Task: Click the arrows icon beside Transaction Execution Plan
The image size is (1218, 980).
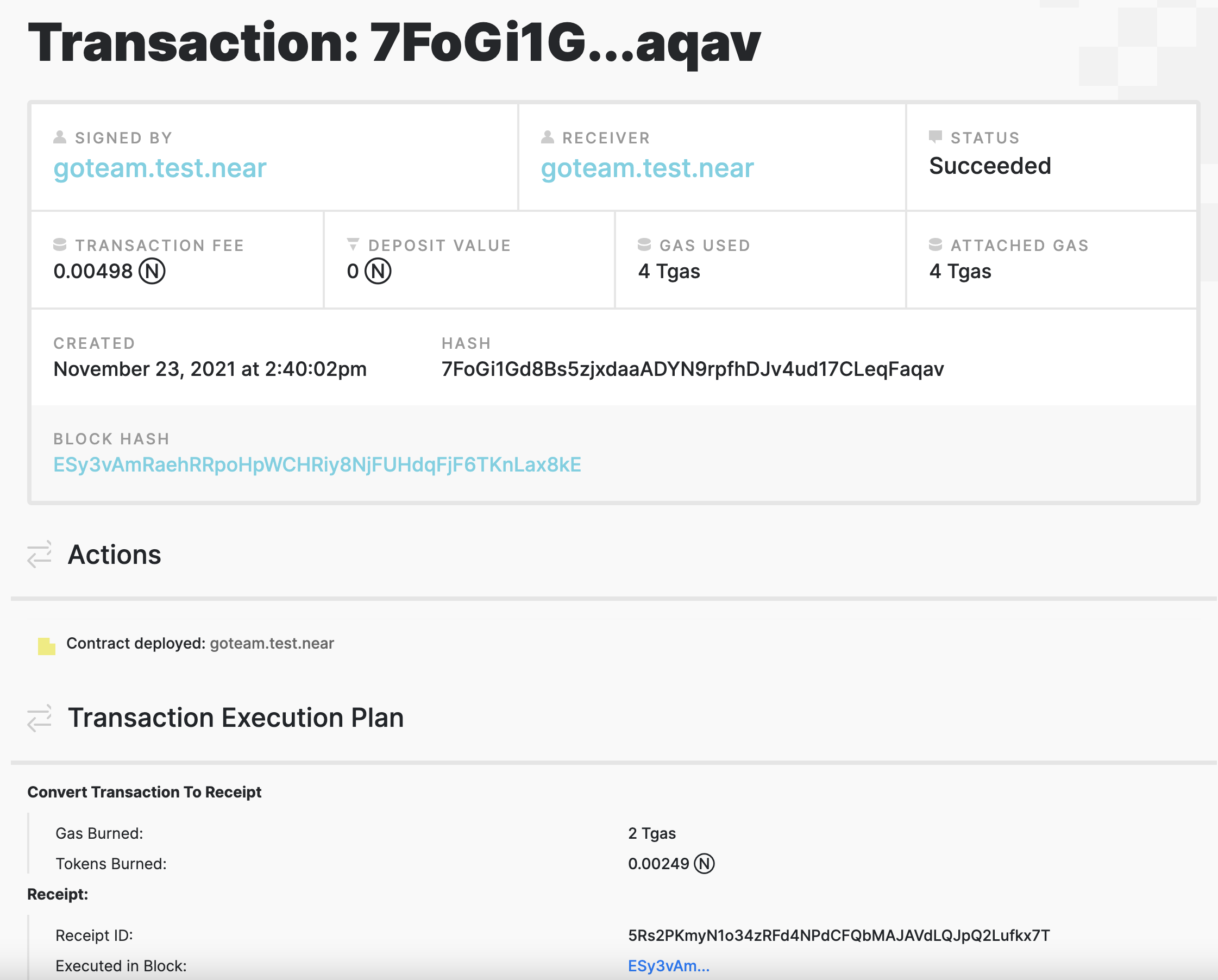Action: pos(40,718)
